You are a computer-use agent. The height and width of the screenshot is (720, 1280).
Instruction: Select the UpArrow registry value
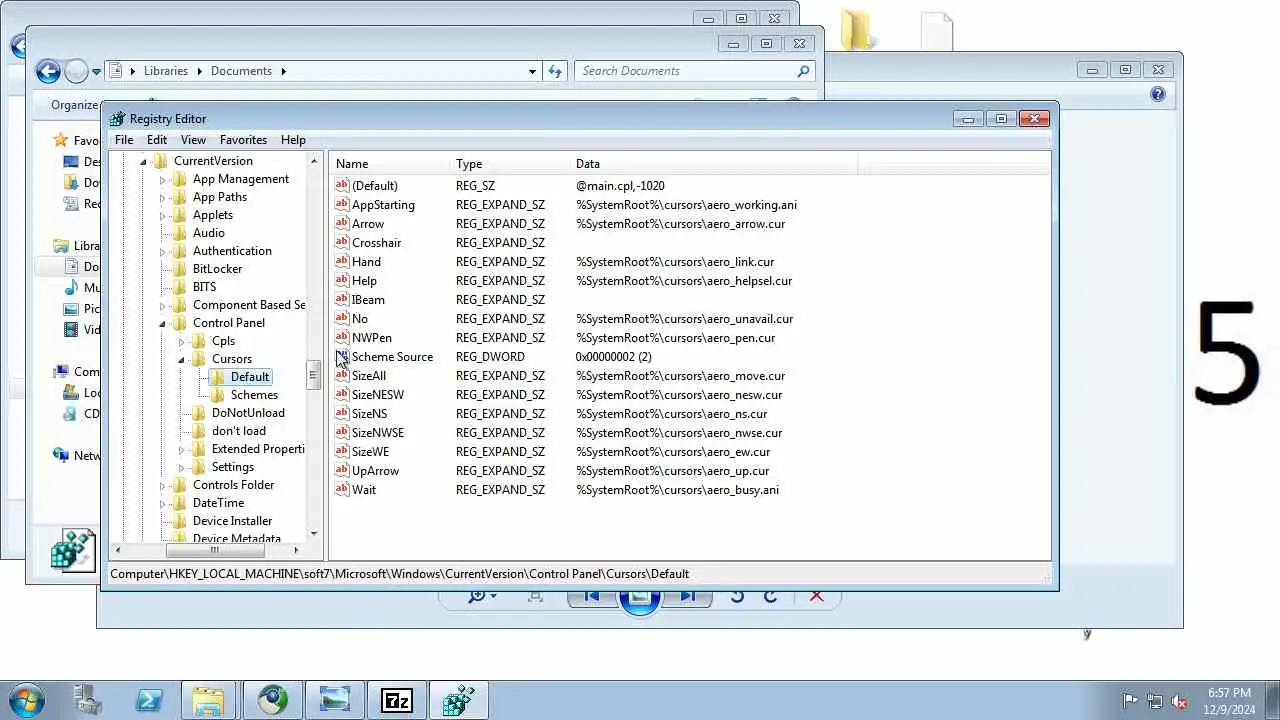(x=375, y=471)
